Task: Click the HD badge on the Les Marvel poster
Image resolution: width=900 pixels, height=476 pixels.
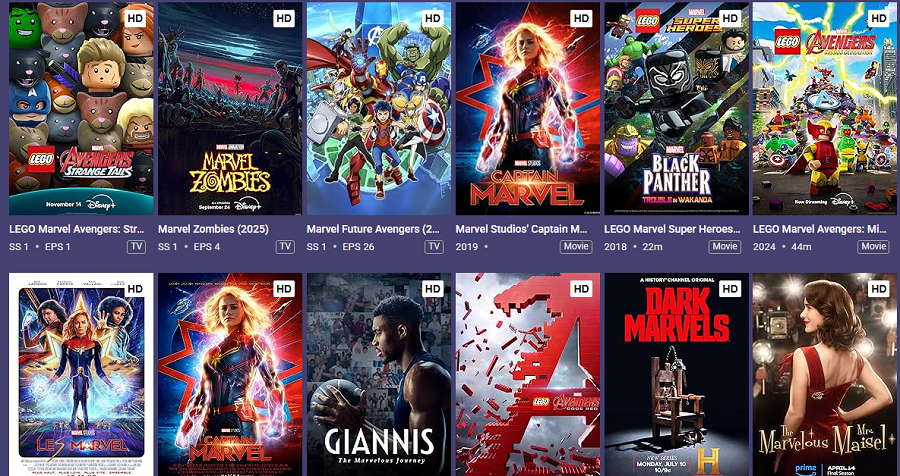Action: click(135, 289)
